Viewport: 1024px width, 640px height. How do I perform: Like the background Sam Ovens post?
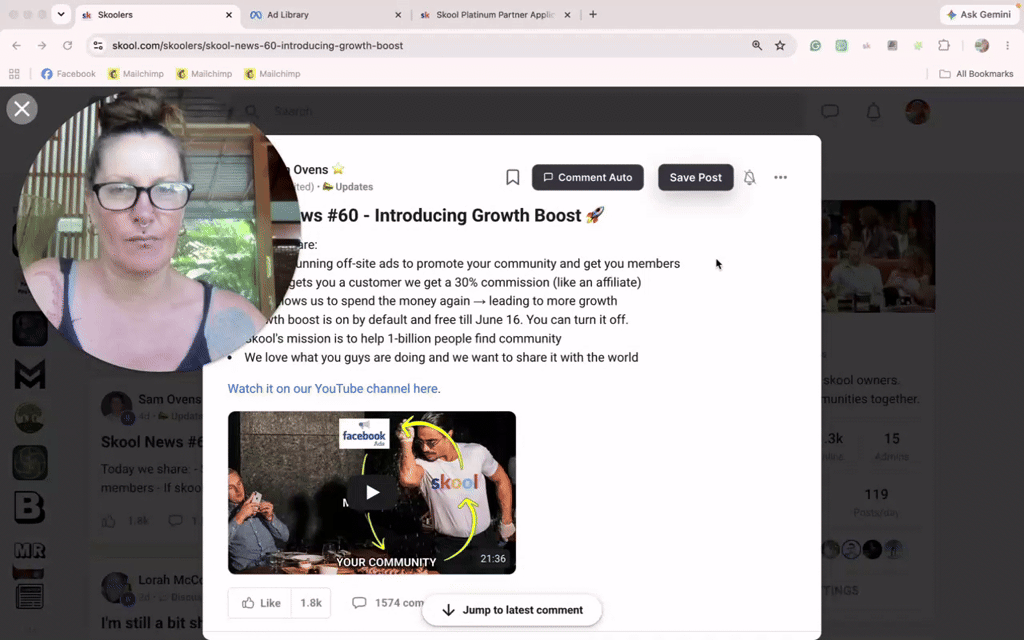pos(108,520)
